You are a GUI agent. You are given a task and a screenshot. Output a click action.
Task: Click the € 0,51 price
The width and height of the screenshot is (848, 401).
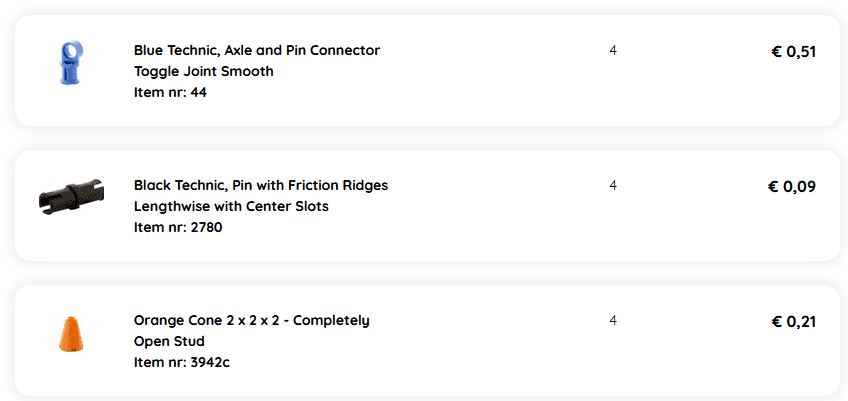[x=794, y=52]
